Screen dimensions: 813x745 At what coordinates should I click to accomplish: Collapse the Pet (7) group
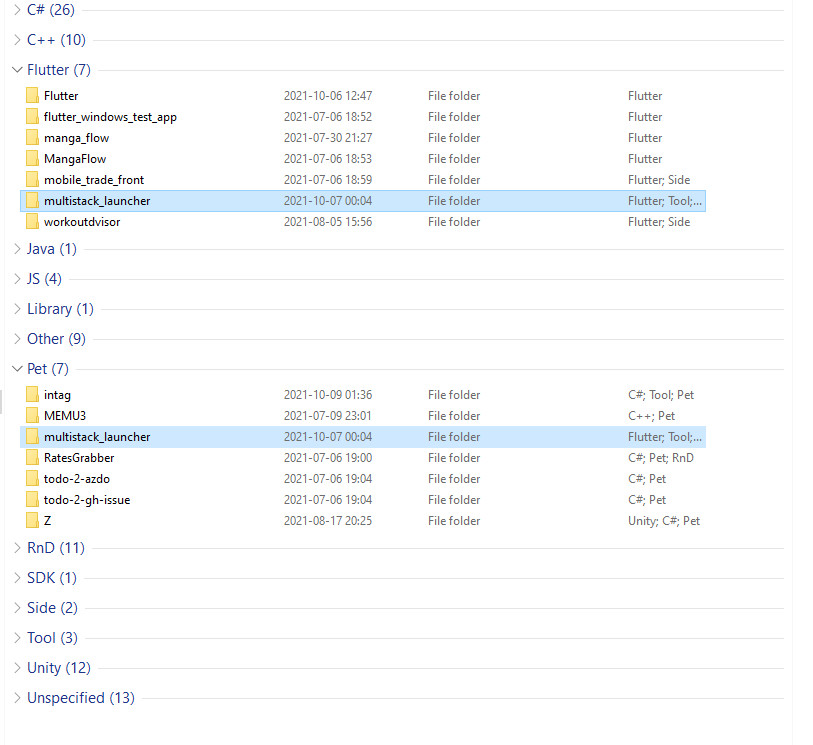17,369
